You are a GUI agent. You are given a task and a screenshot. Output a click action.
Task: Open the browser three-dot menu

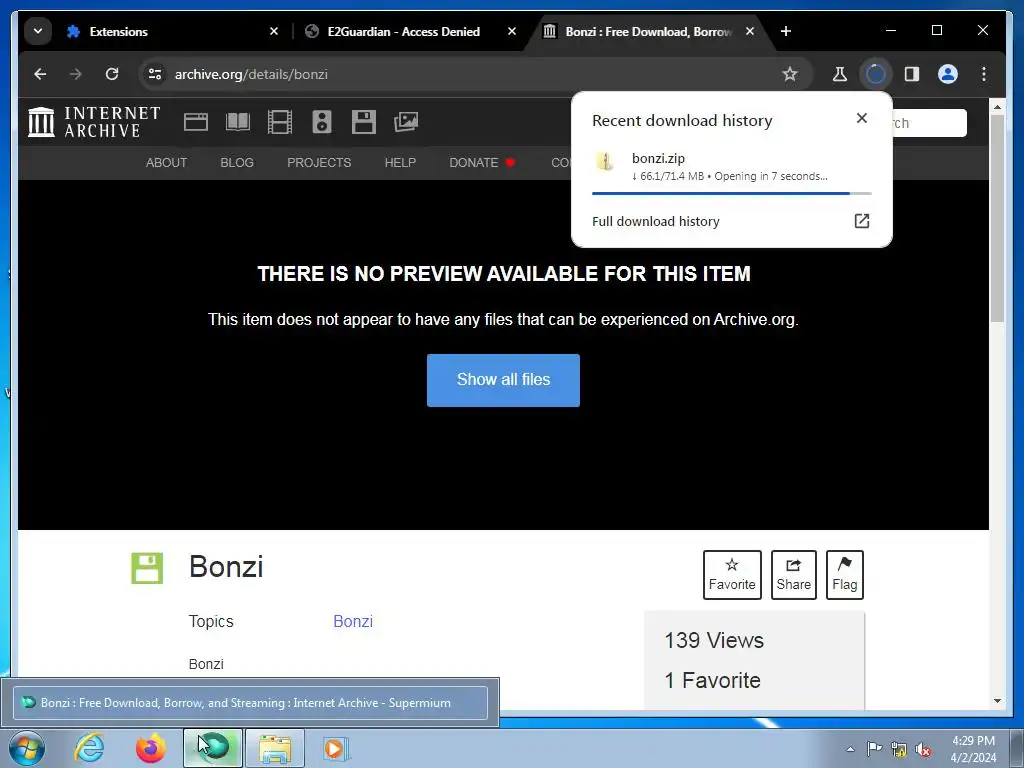tap(984, 74)
